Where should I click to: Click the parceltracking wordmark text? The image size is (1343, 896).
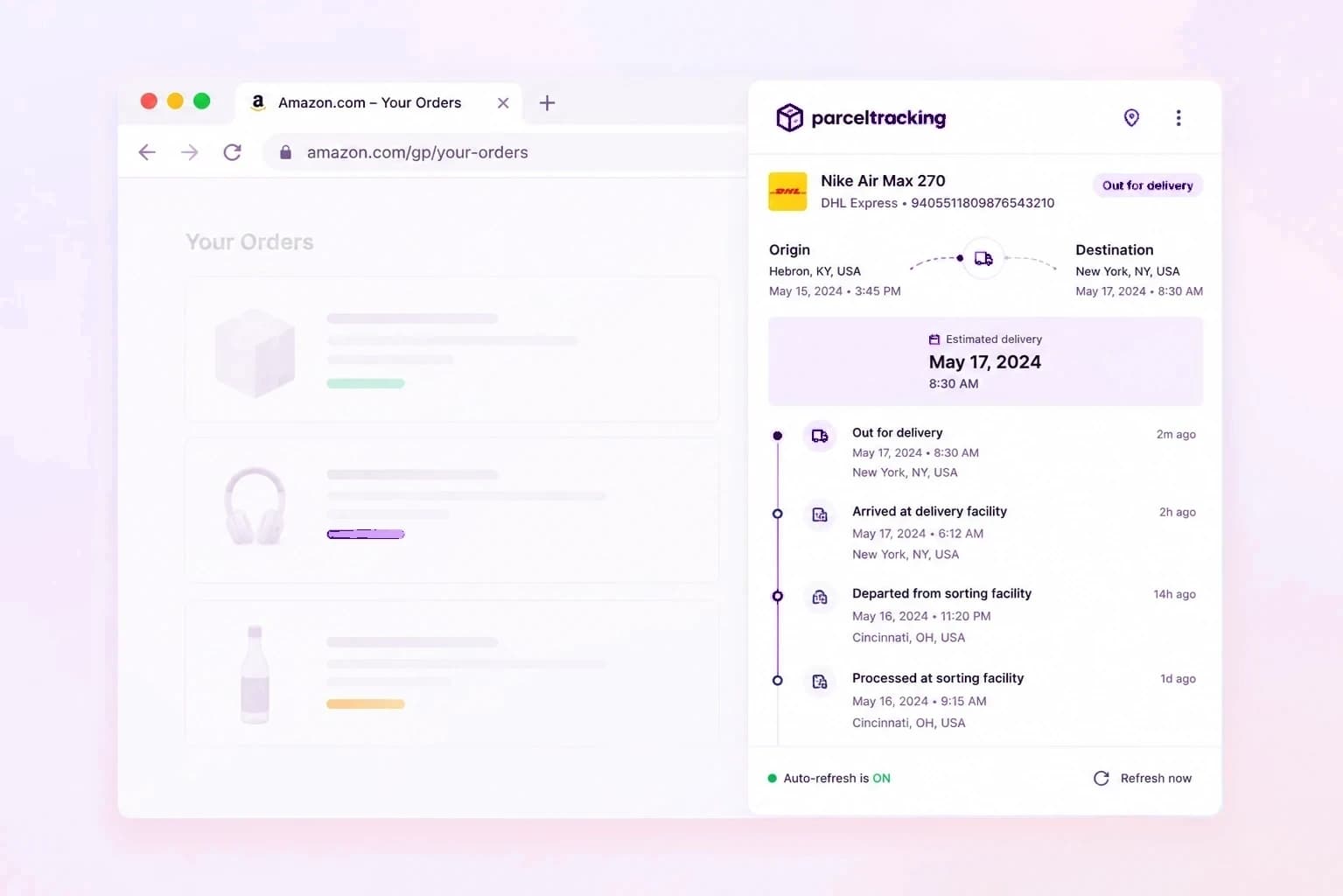[878, 118]
